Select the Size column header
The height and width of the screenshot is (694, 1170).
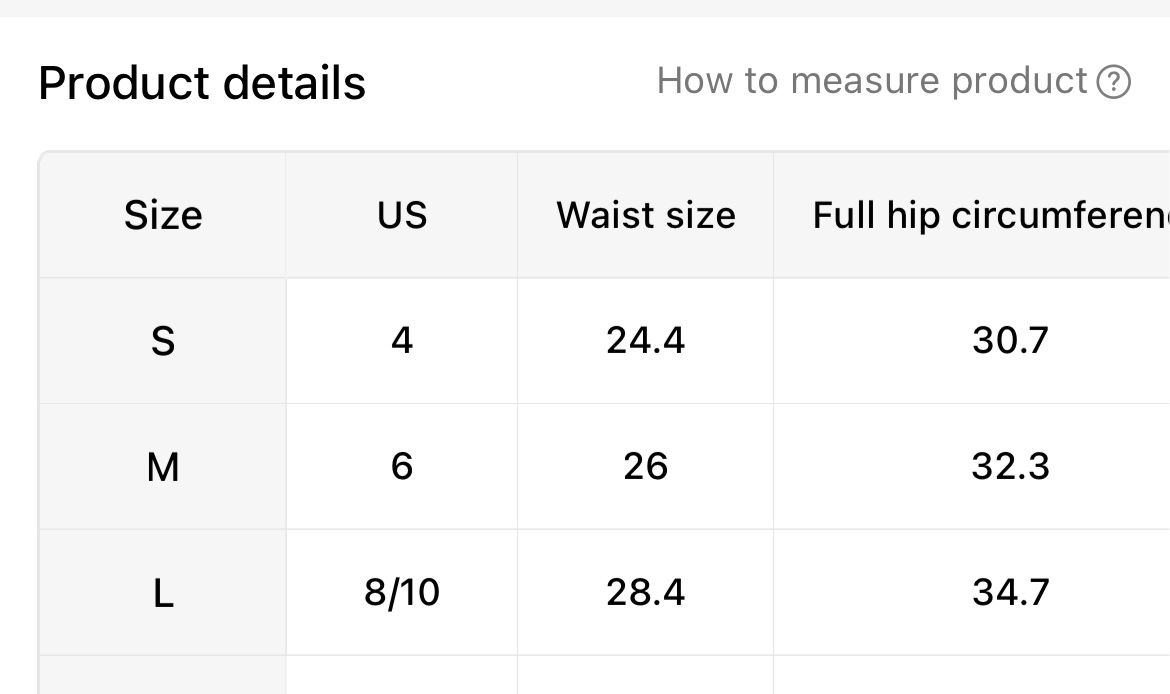(163, 216)
